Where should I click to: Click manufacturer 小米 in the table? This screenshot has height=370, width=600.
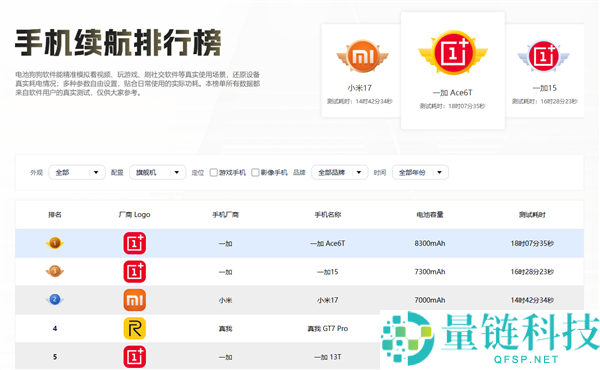tap(225, 300)
